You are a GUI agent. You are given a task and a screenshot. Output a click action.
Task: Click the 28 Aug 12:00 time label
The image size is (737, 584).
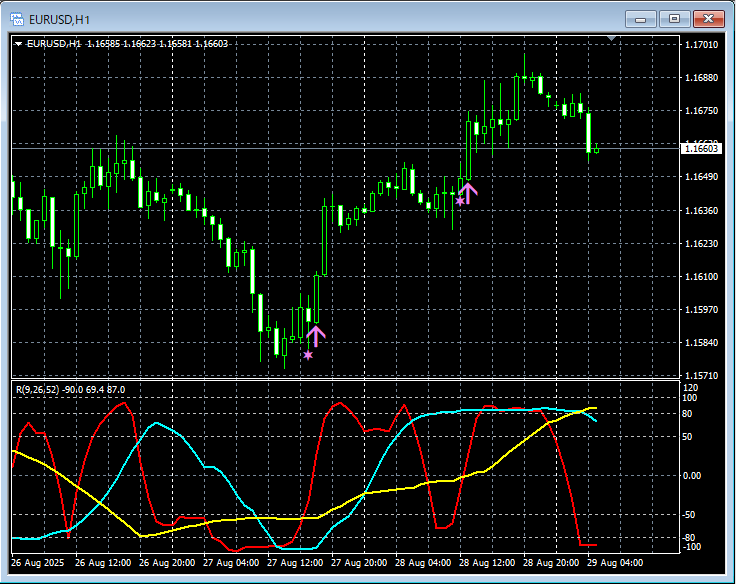pos(487,562)
